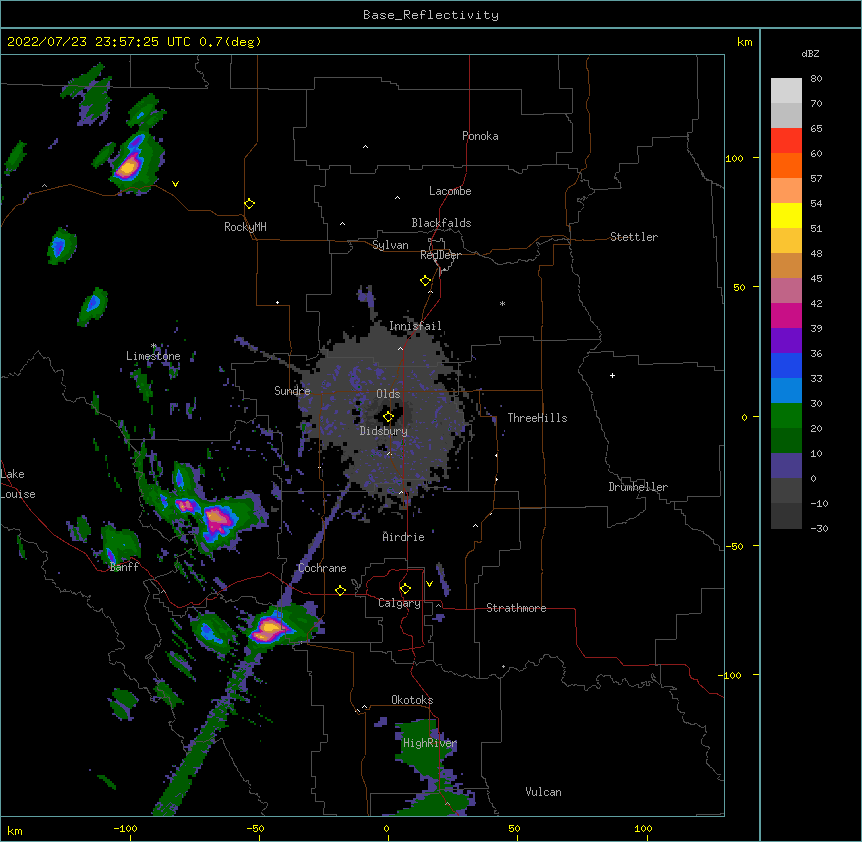This screenshot has height=842, width=862.
Task: Click the 80 value in the dBZ legend
Action: [x=816, y=79]
